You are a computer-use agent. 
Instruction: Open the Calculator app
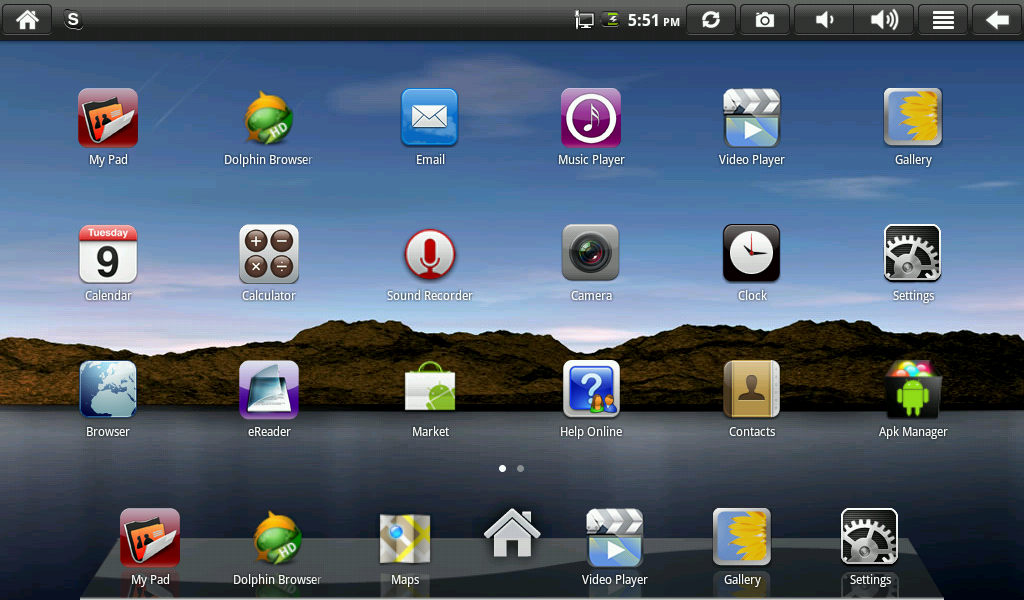(268, 254)
